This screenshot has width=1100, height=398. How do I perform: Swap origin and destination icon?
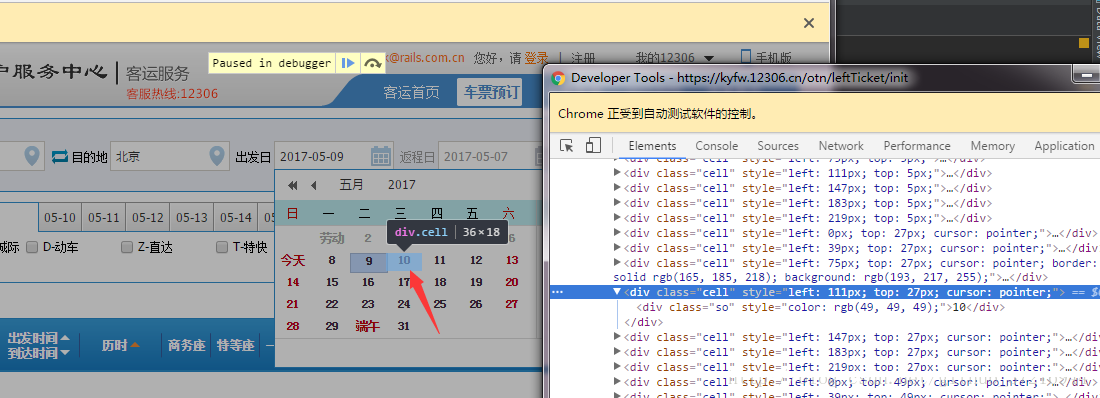pyautogui.click(x=60, y=157)
